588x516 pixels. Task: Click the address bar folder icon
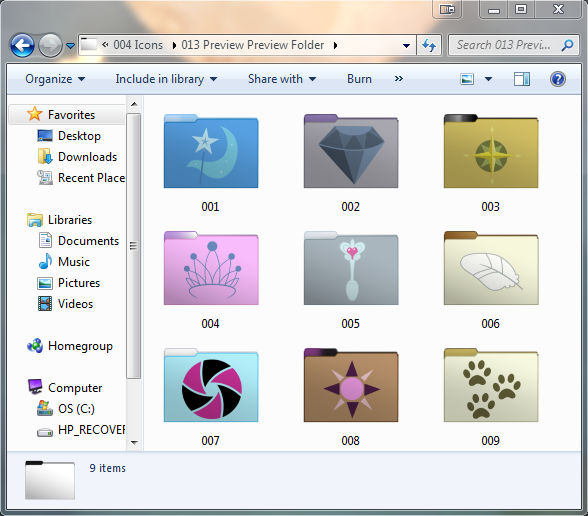(x=89, y=45)
